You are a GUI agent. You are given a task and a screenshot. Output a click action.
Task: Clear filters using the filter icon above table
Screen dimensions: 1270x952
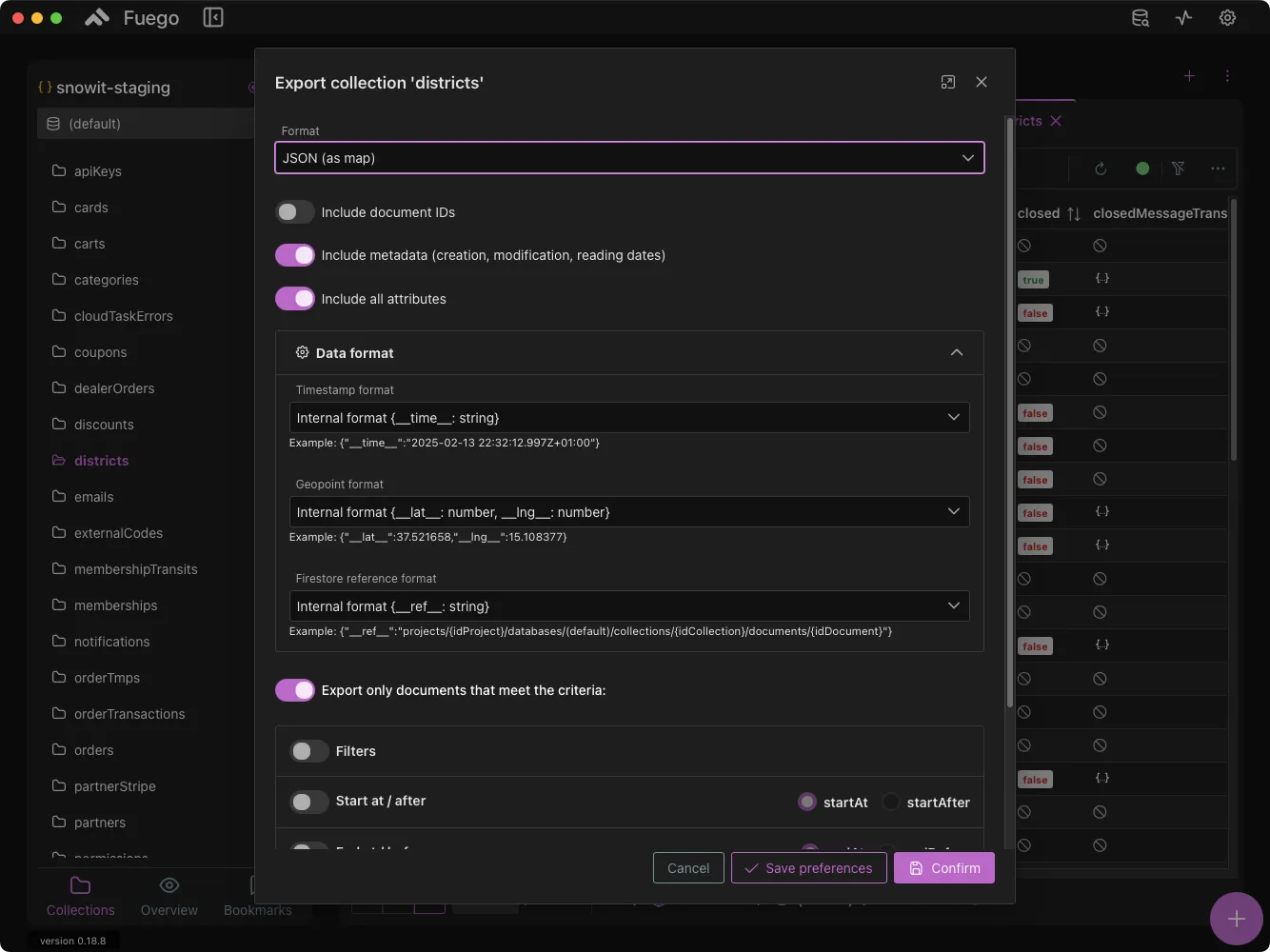tap(1180, 169)
